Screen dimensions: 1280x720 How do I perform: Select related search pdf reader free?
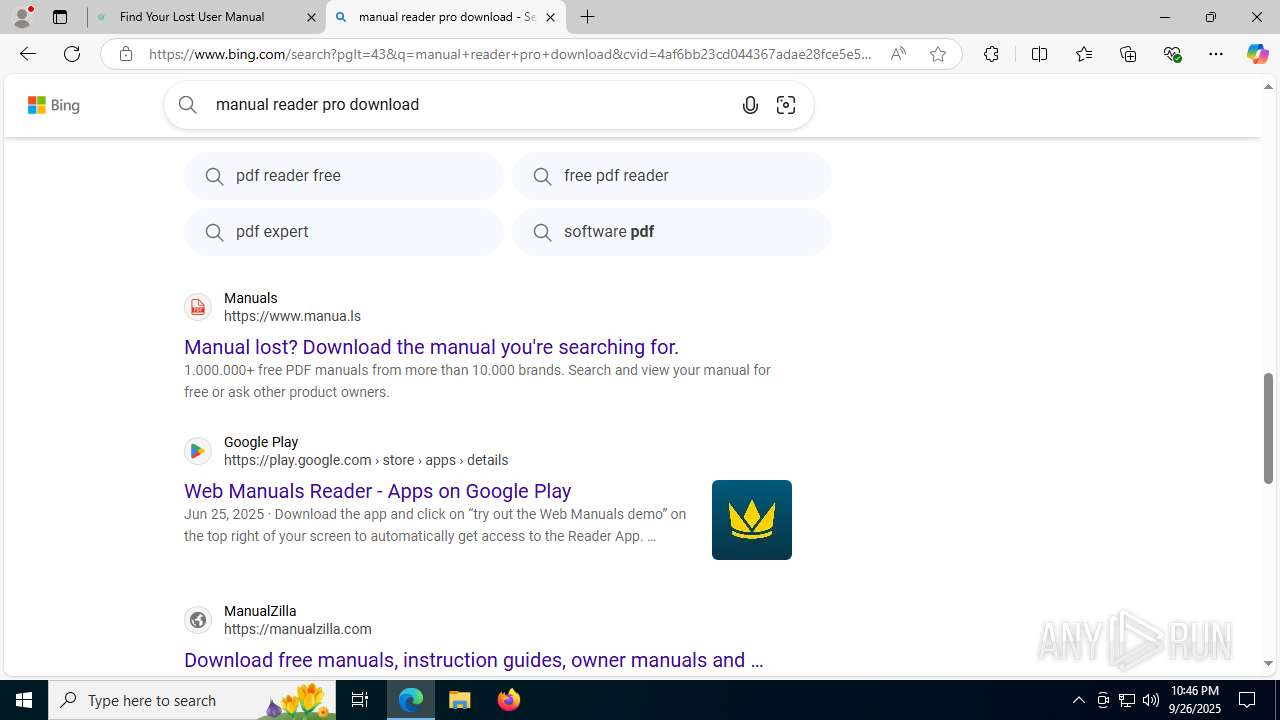click(x=344, y=176)
